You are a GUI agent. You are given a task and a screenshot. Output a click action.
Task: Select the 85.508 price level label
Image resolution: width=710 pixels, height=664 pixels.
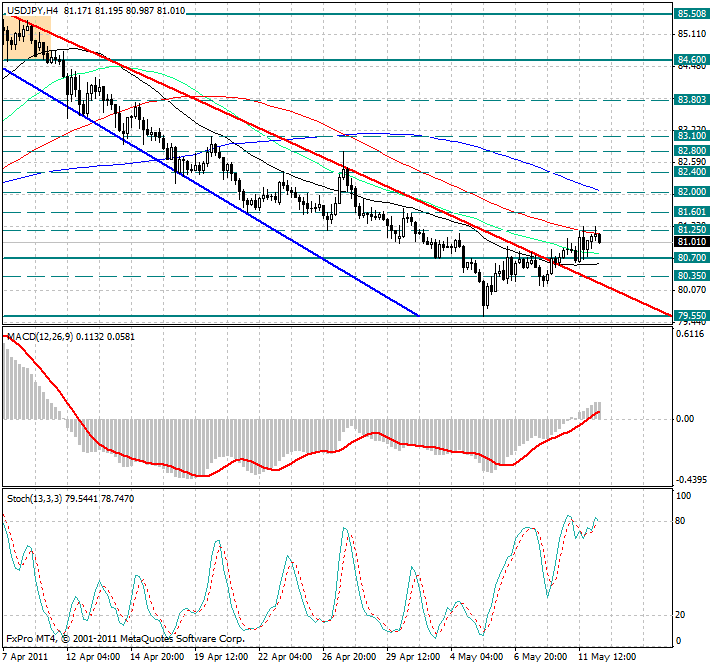[x=691, y=14]
